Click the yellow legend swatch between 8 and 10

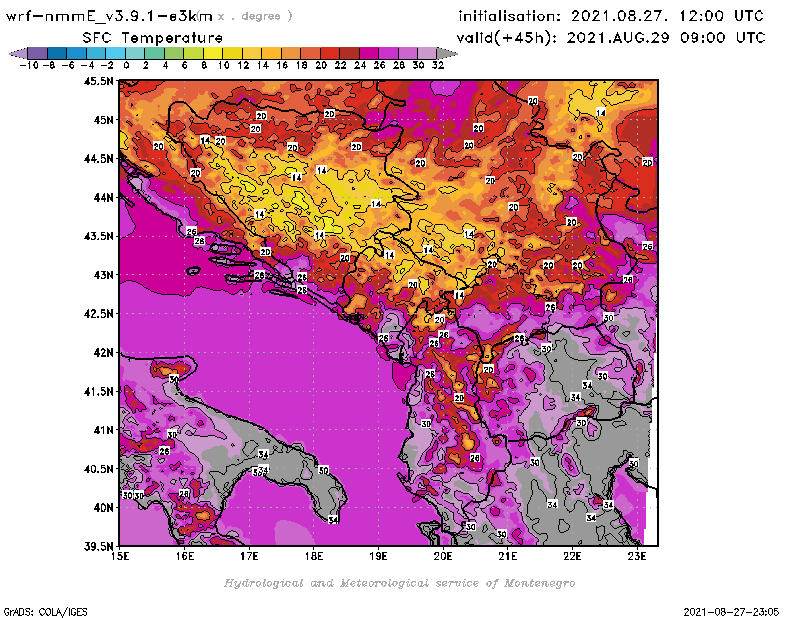(213, 53)
